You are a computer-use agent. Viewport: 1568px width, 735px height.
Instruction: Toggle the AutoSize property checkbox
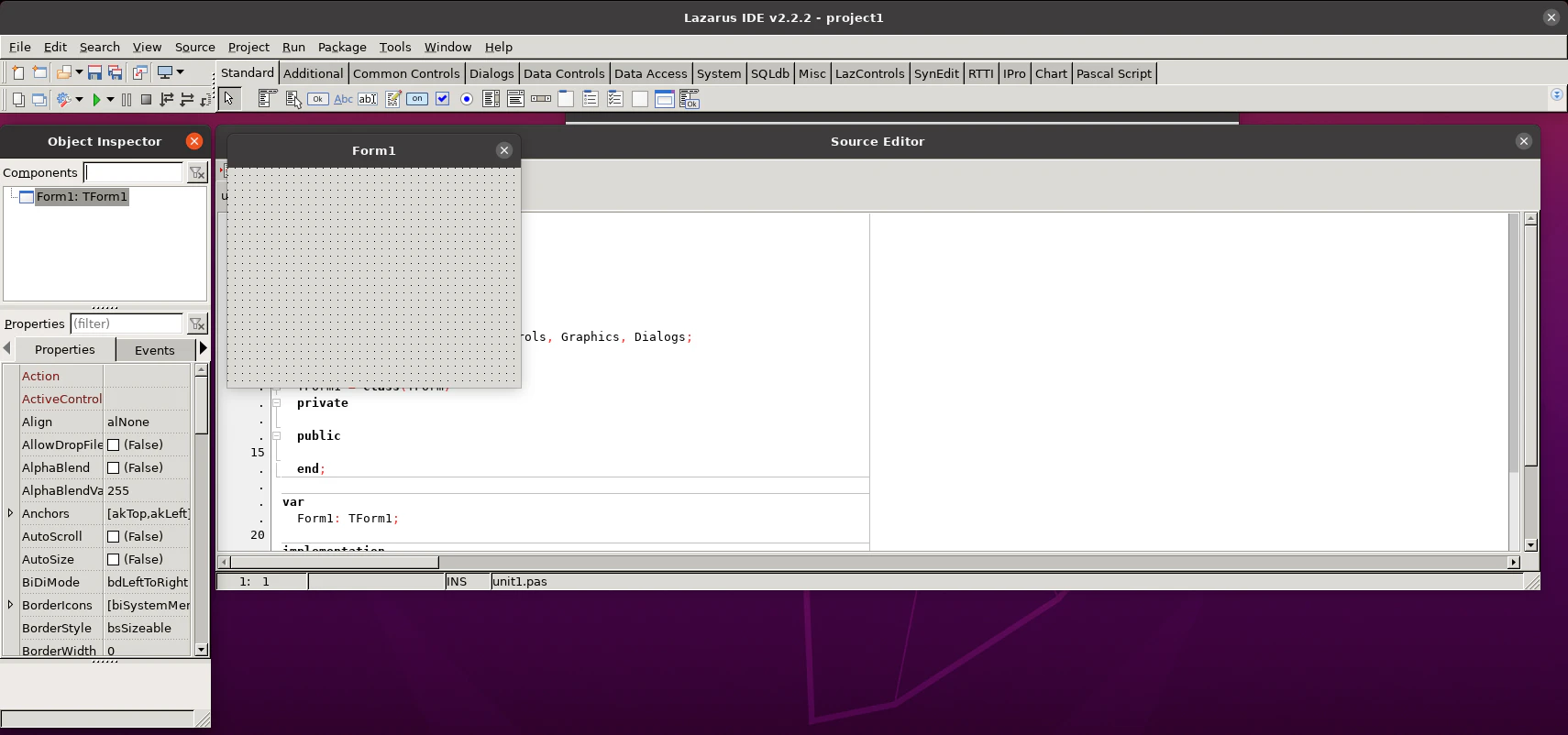click(x=114, y=559)
